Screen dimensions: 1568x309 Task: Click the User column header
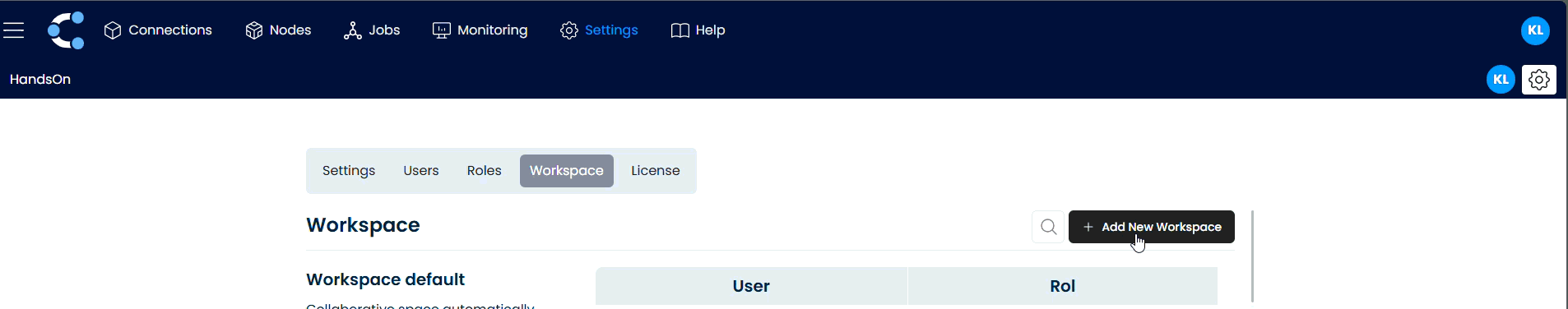click(751, 286)
